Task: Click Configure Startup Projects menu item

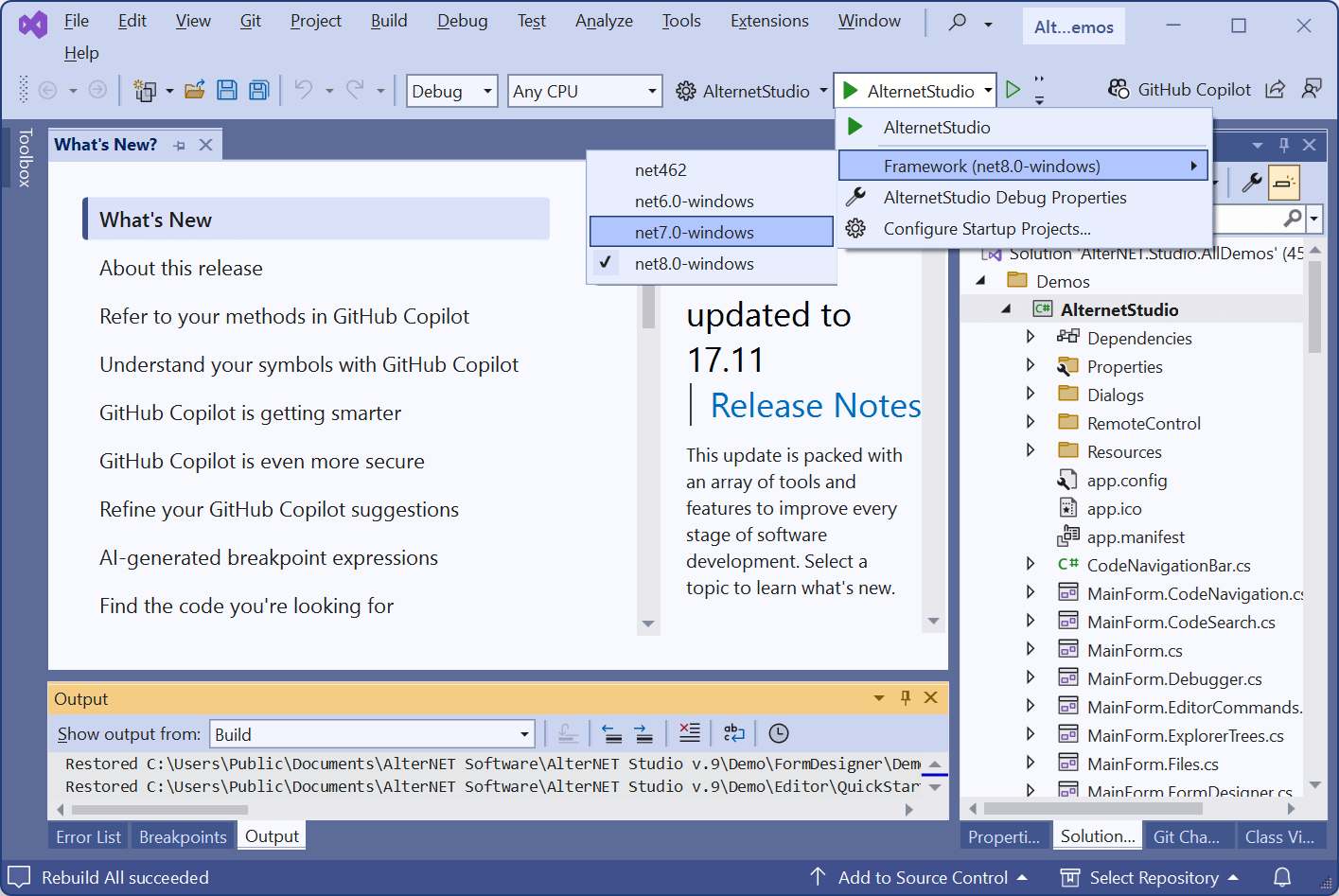Action: click(1025, 228)
